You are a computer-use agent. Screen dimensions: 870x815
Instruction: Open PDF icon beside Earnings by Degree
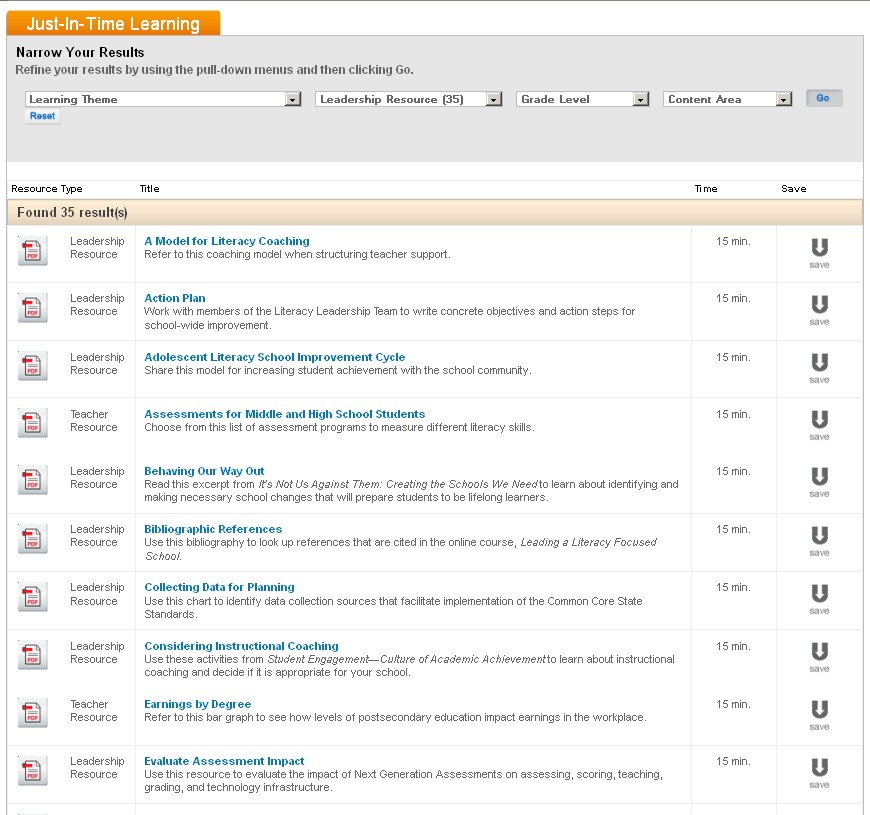click(x=33, y=714)
